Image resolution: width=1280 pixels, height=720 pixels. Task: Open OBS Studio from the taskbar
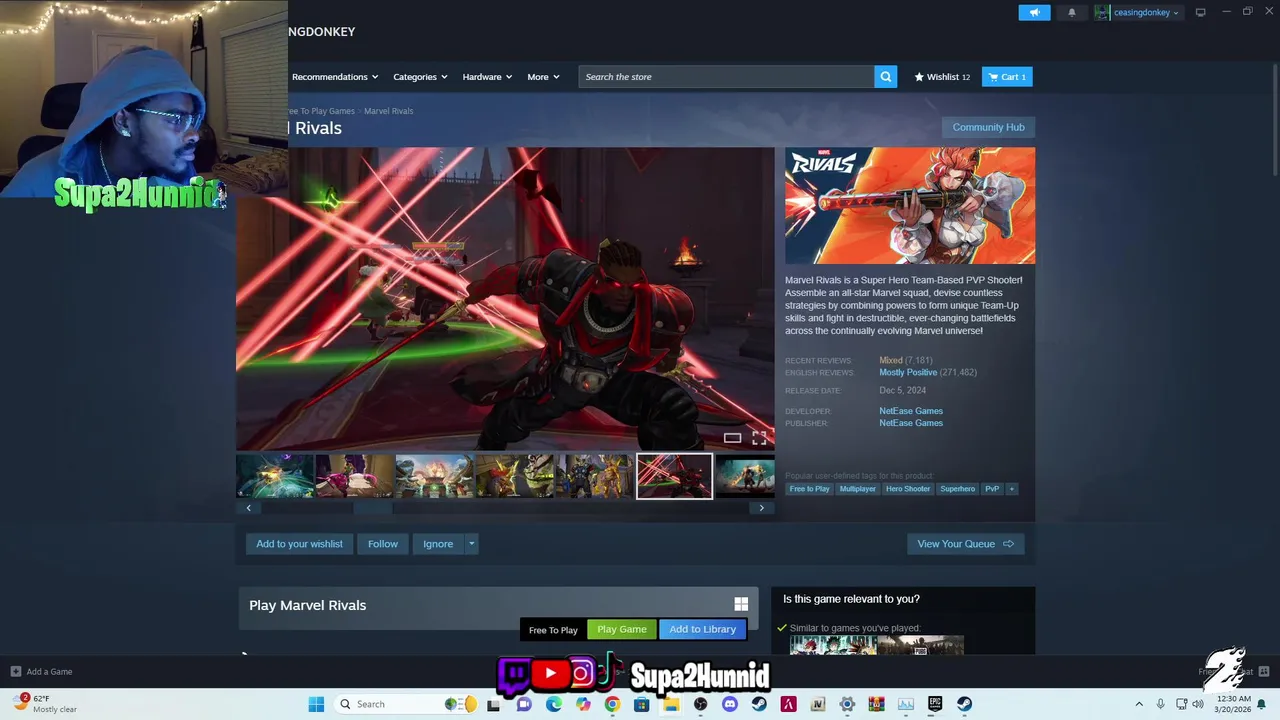coord(700,704)
